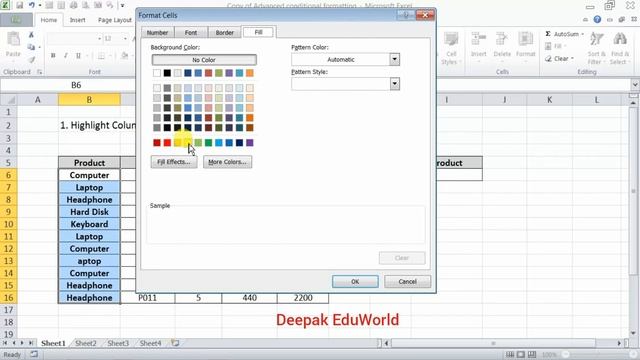The height and width of the screenshot is (360, 640).
Task: Click the Name Box showing B6
Action: tap(76, 85)
